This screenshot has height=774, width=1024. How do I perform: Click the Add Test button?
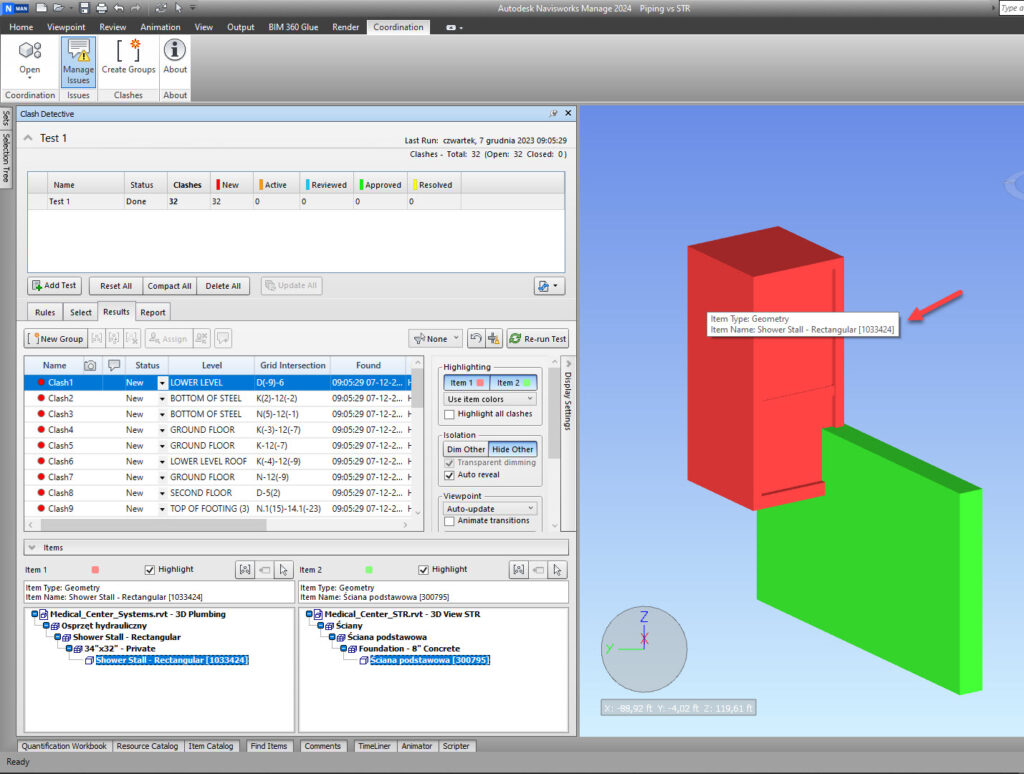54,286
